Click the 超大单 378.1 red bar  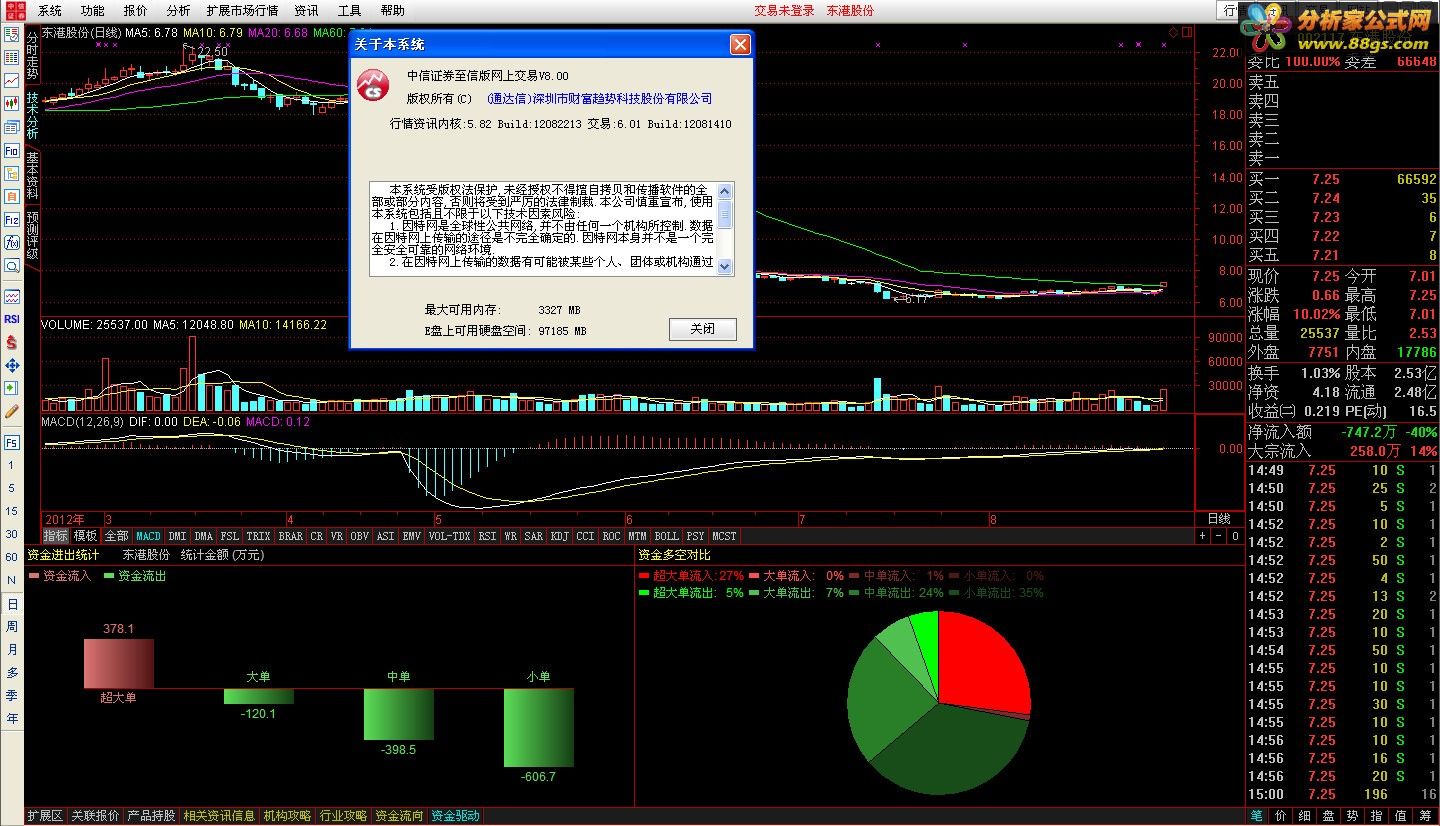119,664
